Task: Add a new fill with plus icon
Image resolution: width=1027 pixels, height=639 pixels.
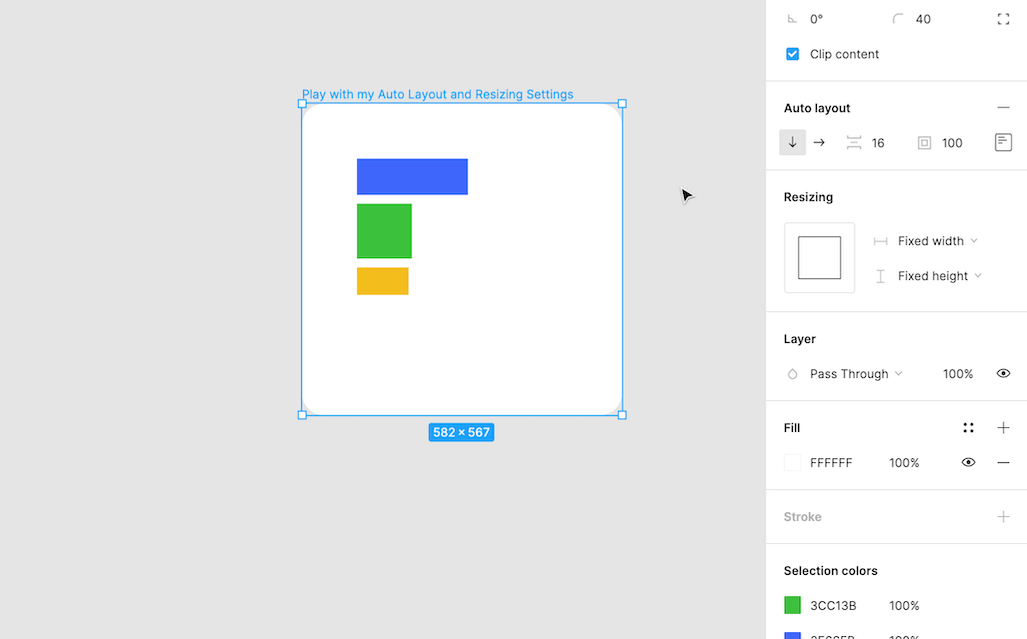Action: (1003, 428)
